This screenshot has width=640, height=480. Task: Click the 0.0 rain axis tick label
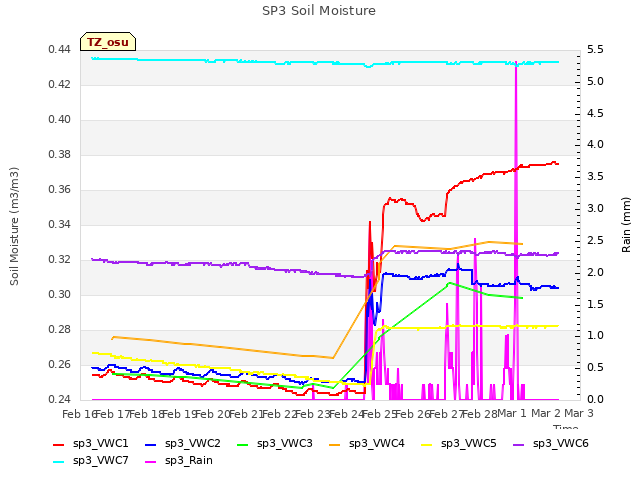tap(595, 400)
